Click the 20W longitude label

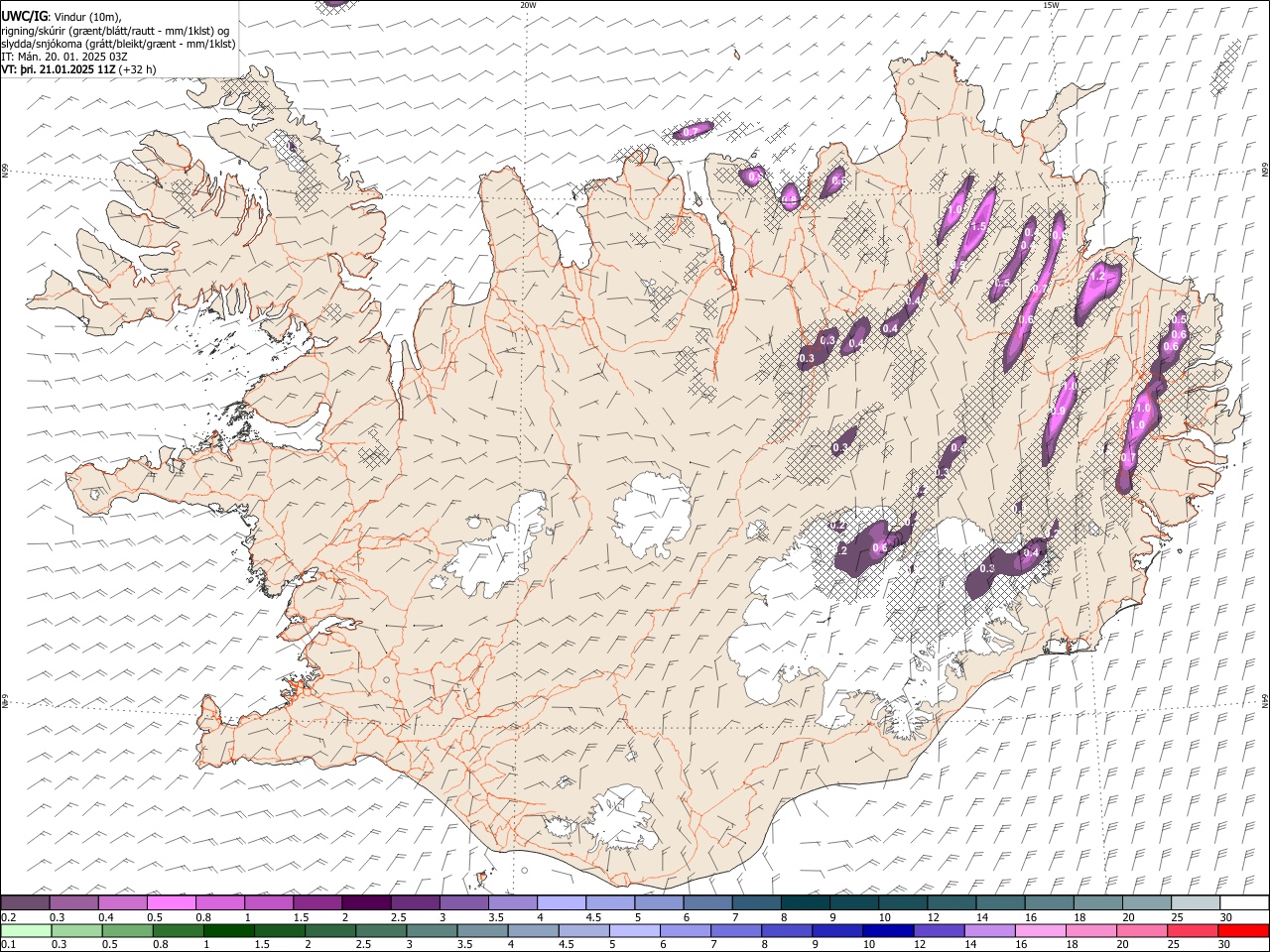click(x=528, y=5)
